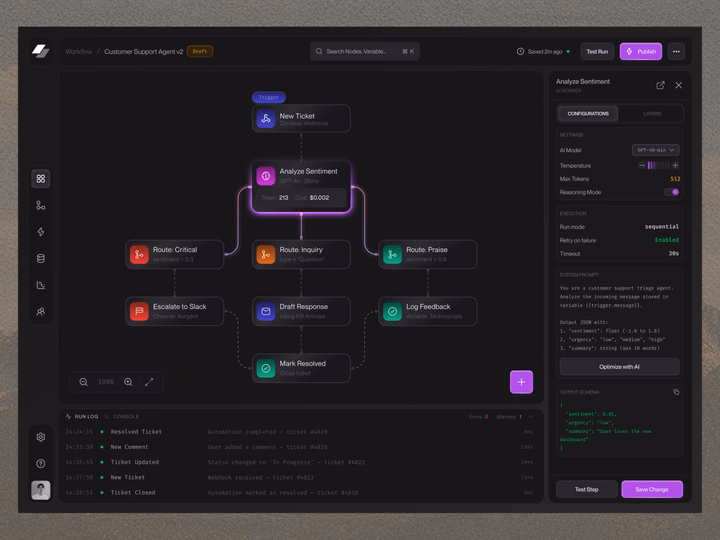Screen dimensions: 720x540
Task: Click the Customer Support Agent v2 breadcrumb
Action: pos(144,51)
